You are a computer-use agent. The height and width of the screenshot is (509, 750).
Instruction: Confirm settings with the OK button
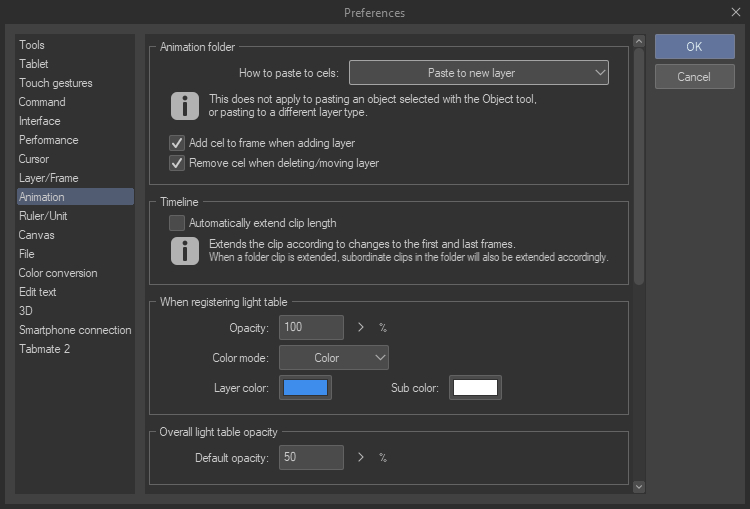(x=694, y=47)
